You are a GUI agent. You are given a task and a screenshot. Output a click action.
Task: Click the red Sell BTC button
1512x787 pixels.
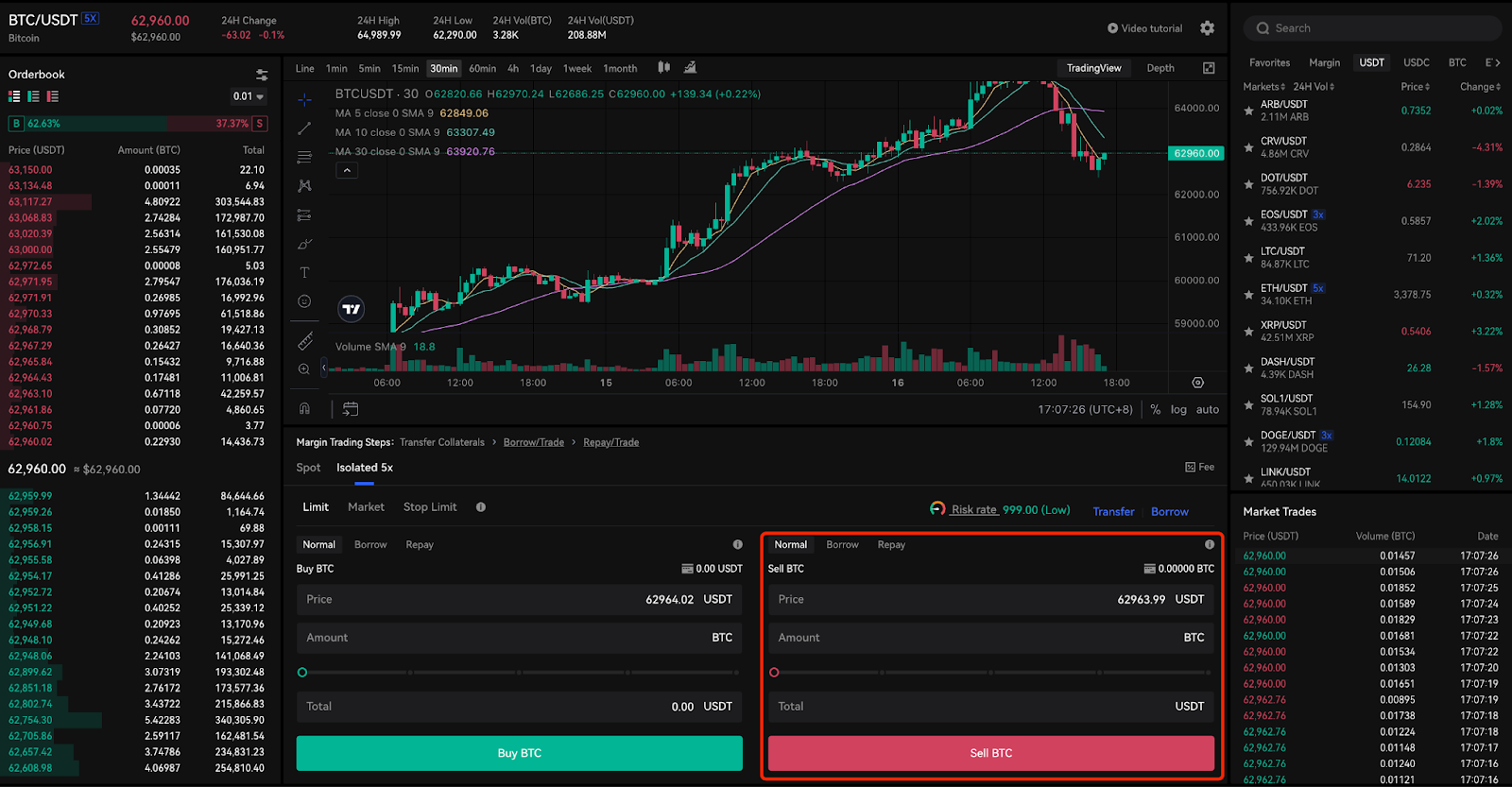(x=990, y=753)
